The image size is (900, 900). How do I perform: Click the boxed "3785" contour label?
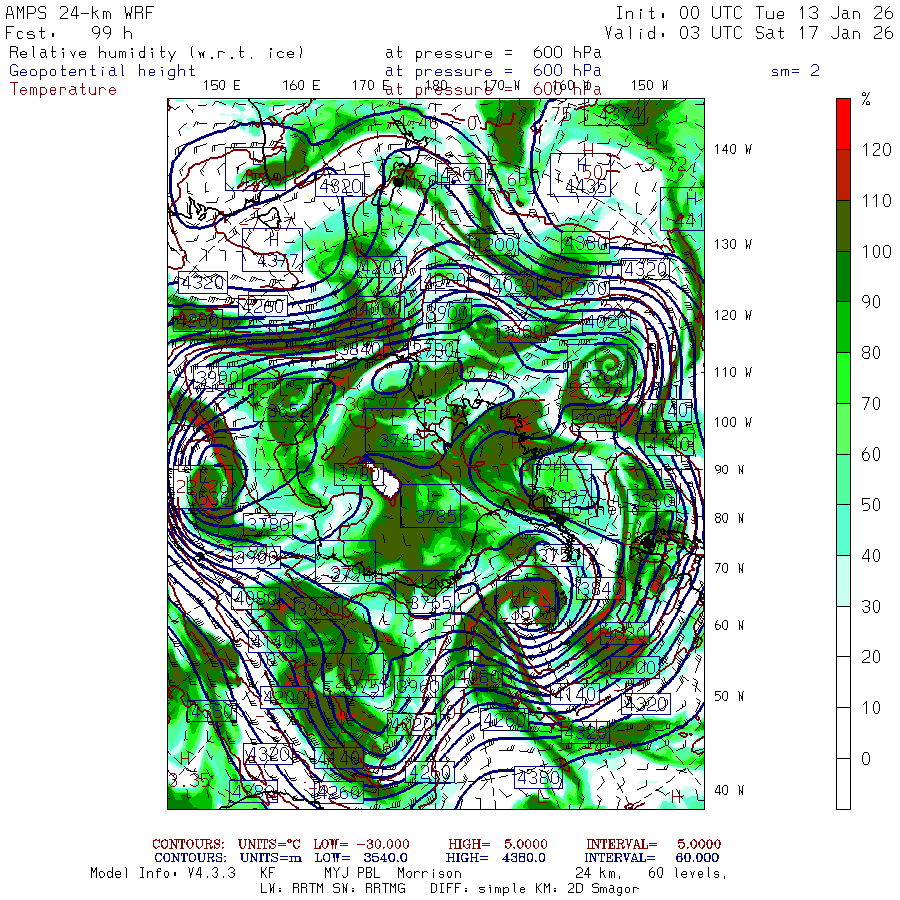tap(436, 517)
